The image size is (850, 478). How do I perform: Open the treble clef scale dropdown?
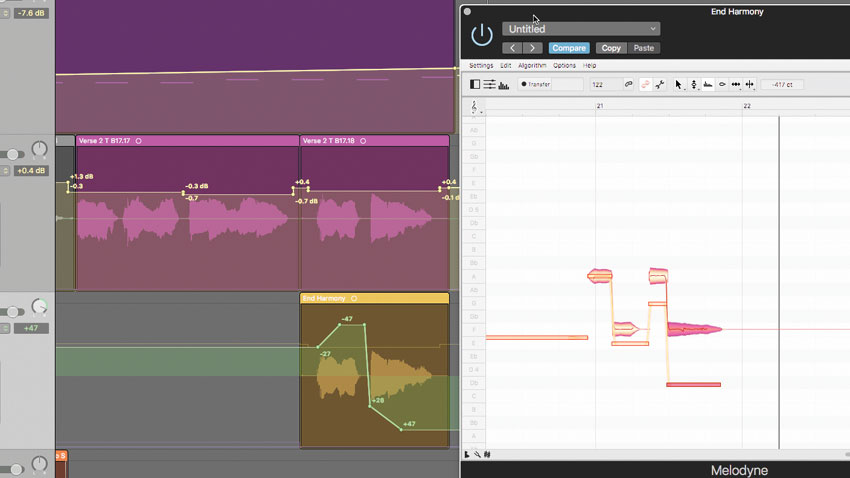pos(475,107)
